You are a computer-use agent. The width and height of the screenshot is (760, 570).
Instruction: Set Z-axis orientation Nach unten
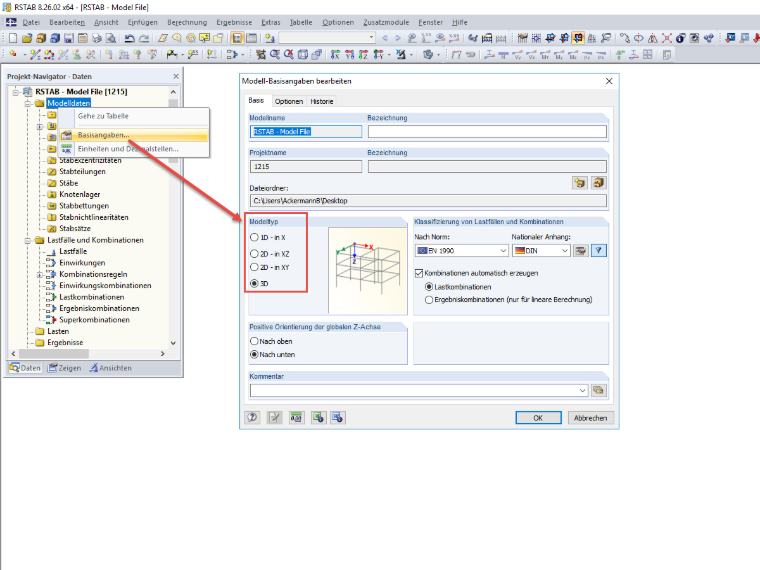[254, 354]
